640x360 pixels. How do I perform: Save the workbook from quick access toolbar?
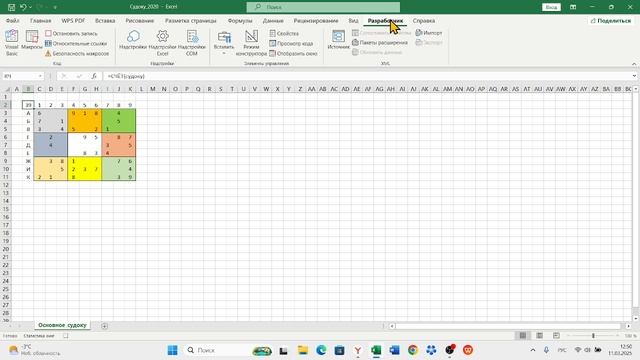11,7
